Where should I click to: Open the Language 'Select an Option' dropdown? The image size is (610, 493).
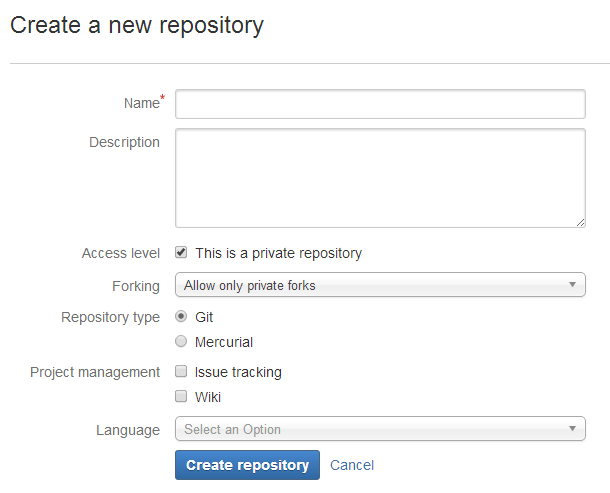[x=380, y=429]
